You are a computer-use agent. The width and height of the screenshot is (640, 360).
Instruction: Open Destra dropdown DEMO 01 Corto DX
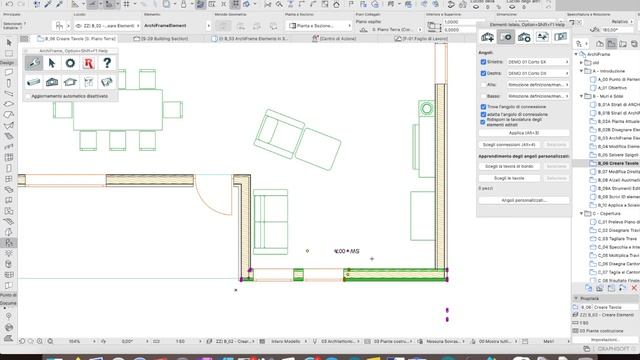(x=538, y=73)
